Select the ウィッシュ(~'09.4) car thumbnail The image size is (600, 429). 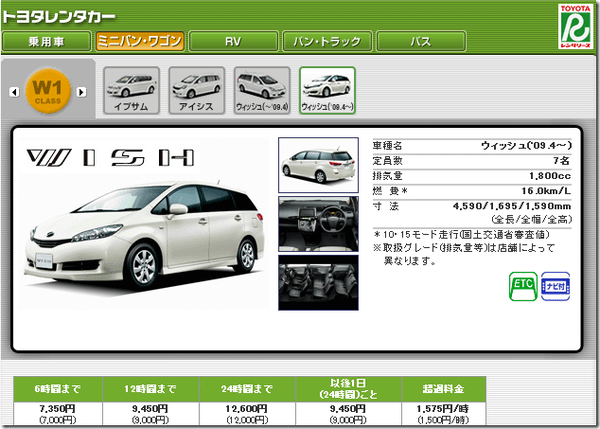tap(262, 91)
